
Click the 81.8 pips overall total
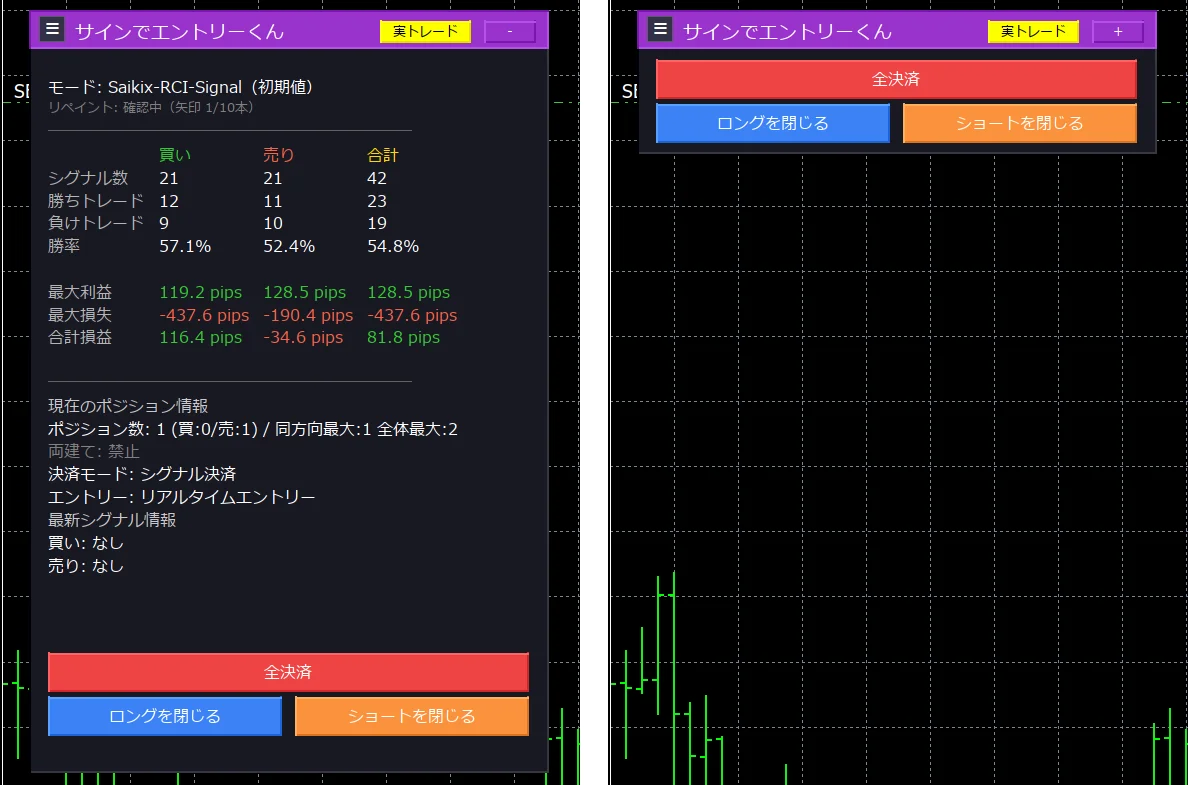(x=403, y=338)
